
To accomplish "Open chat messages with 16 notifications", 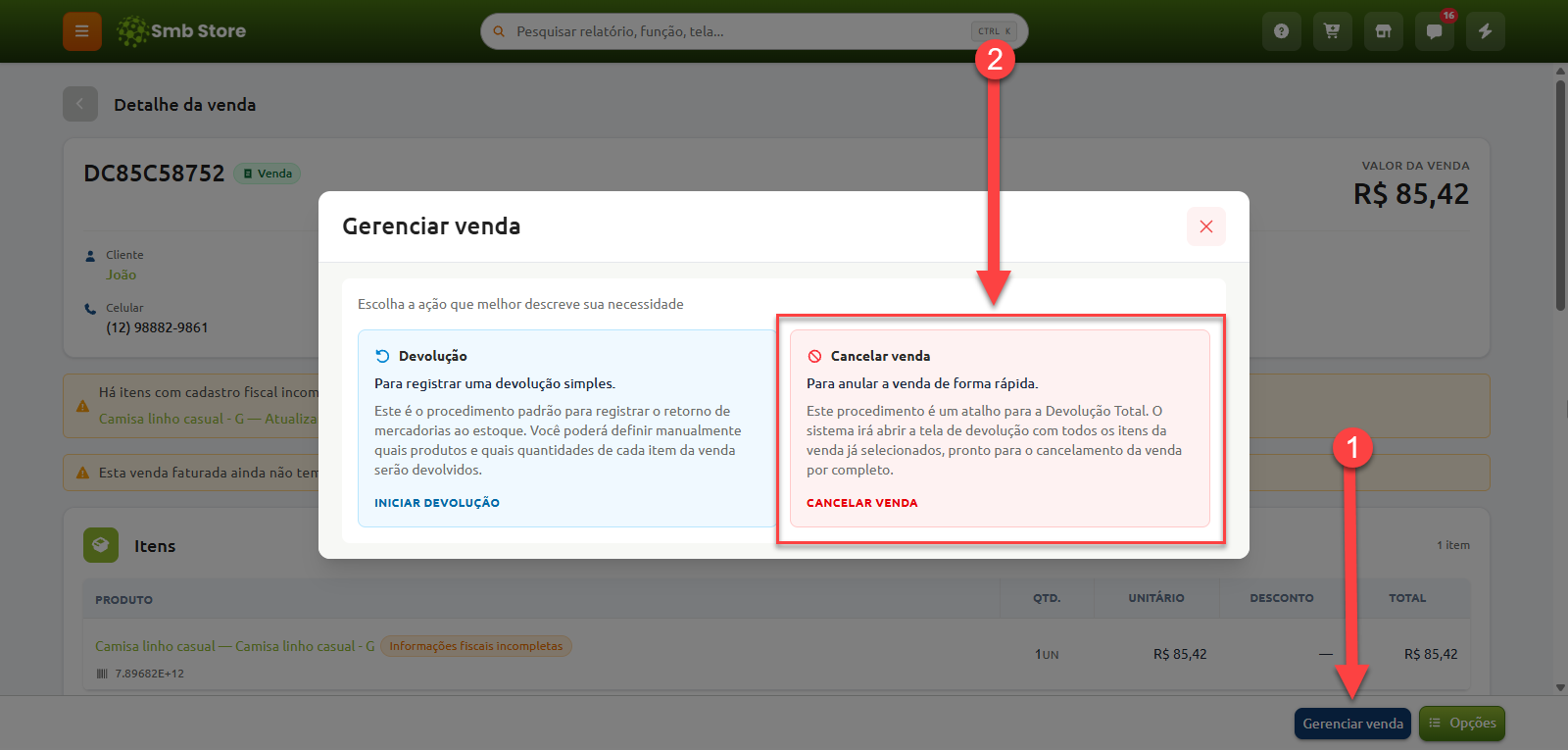I will pos(1434,31).
